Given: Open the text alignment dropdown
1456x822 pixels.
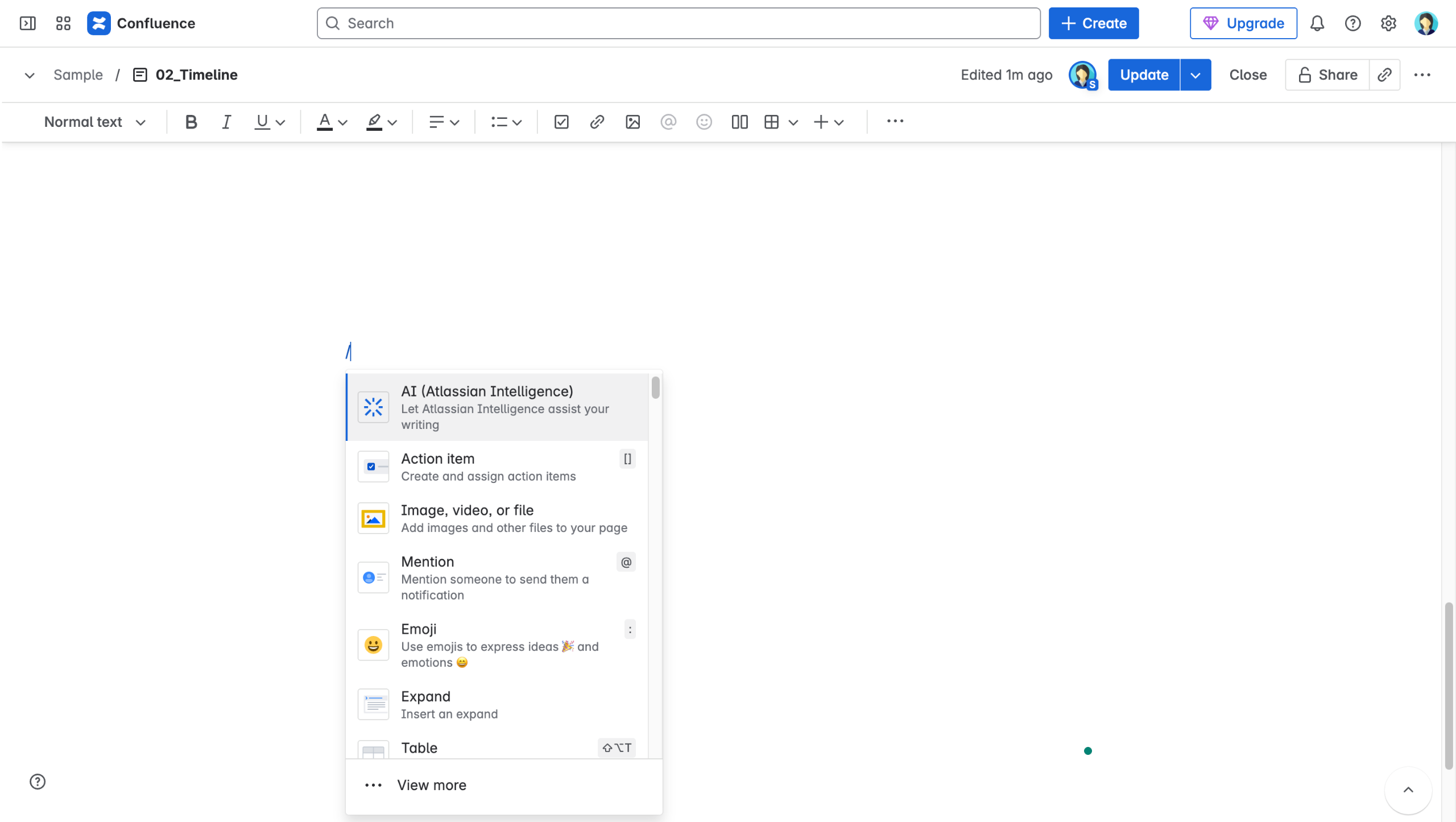Looking at the screenshot, I should pyautogui.click(x=444, y=122).
